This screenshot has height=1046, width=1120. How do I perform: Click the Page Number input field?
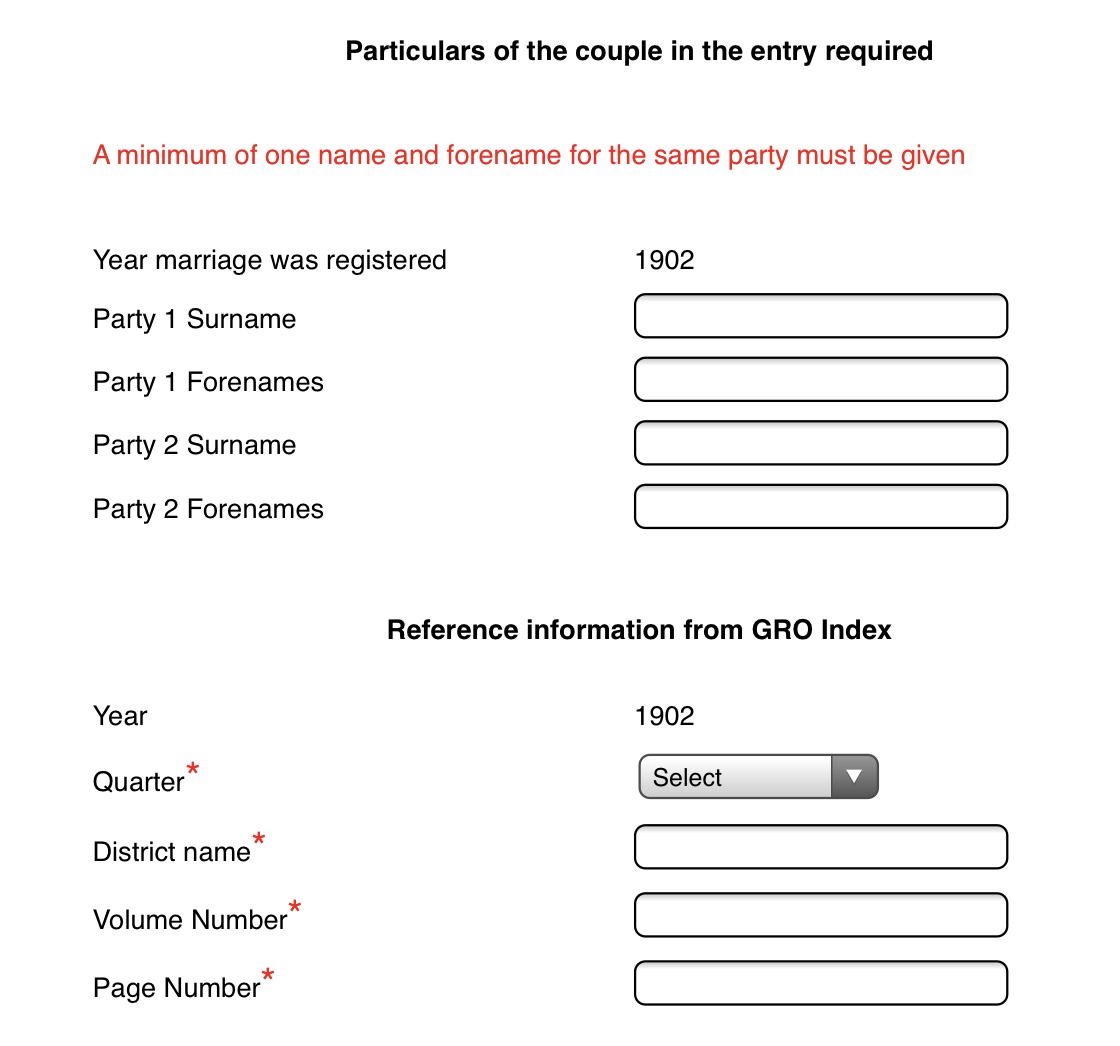click(x=820, y=983)
